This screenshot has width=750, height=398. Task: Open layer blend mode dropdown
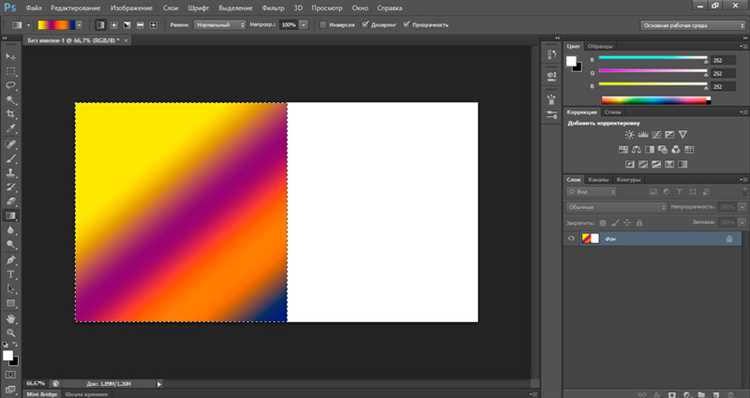pos(616,207)
